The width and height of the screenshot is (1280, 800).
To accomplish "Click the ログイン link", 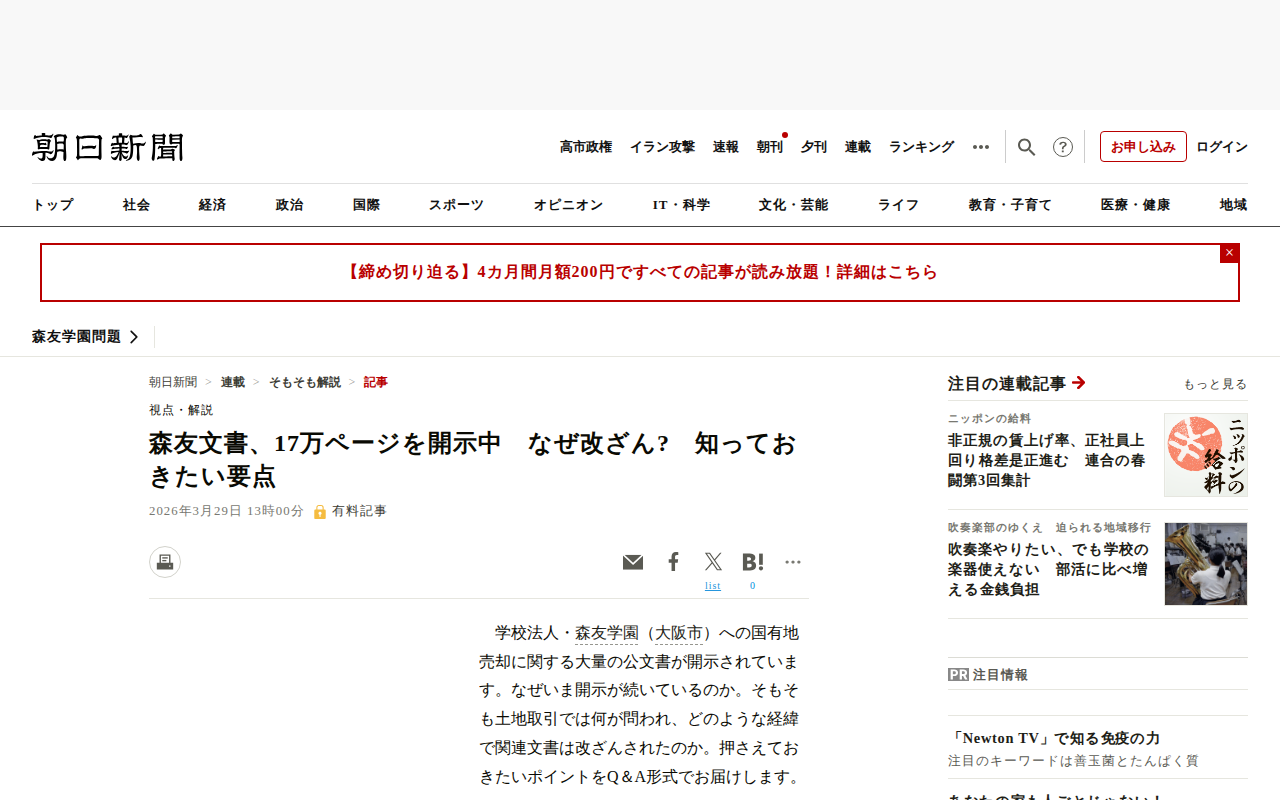I will 1222,147.
